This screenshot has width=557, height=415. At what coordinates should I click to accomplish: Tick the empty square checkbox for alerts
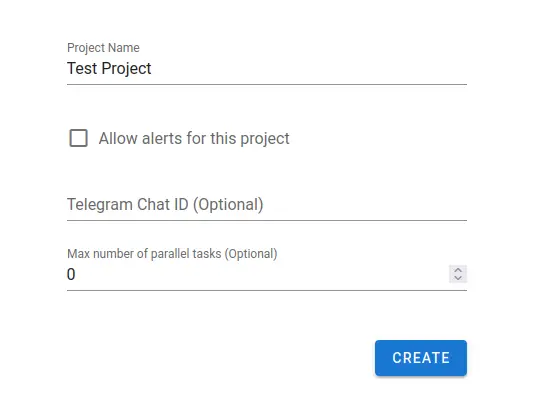tap(79, 138)
